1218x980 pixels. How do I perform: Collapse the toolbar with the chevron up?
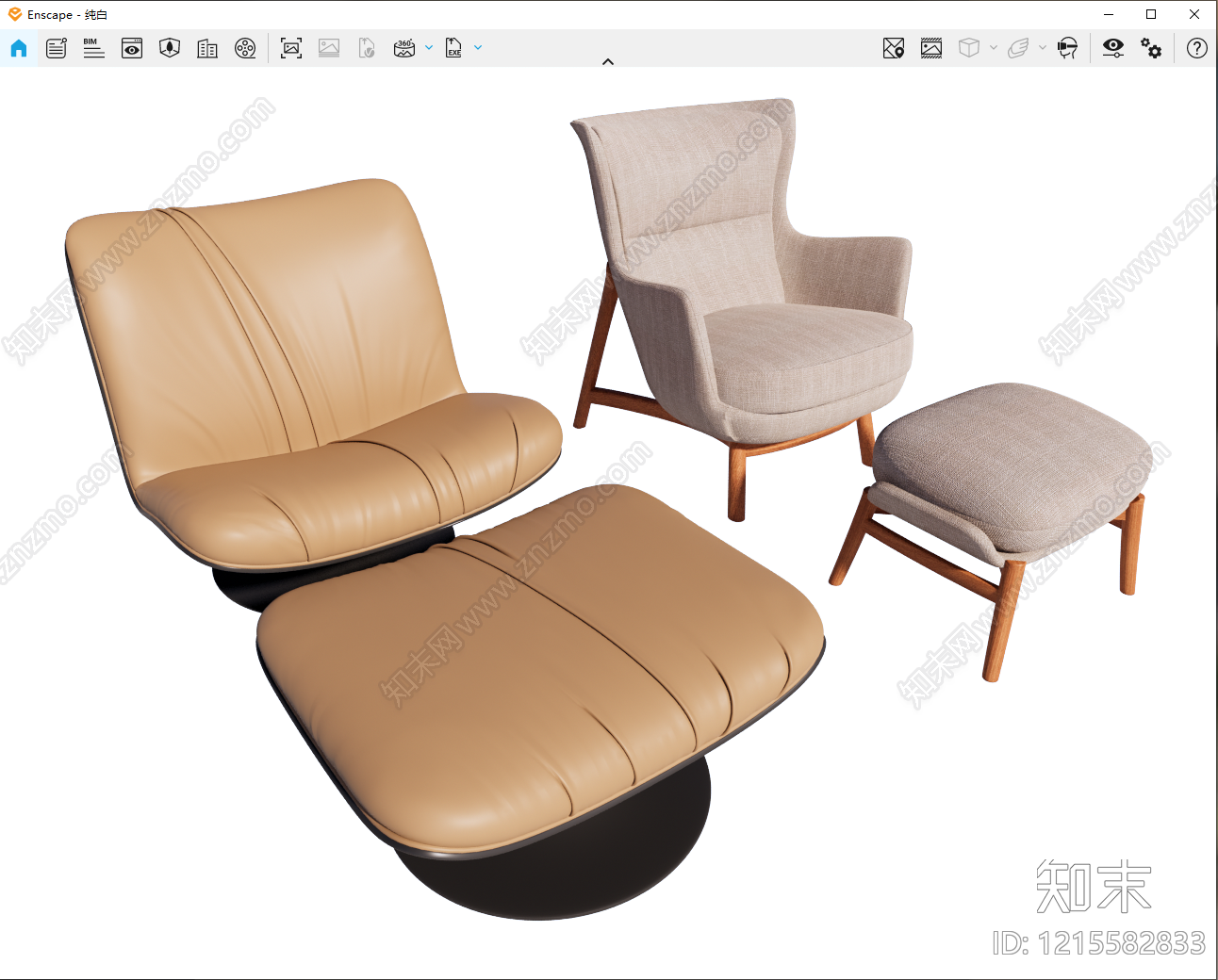coord(608,61)
